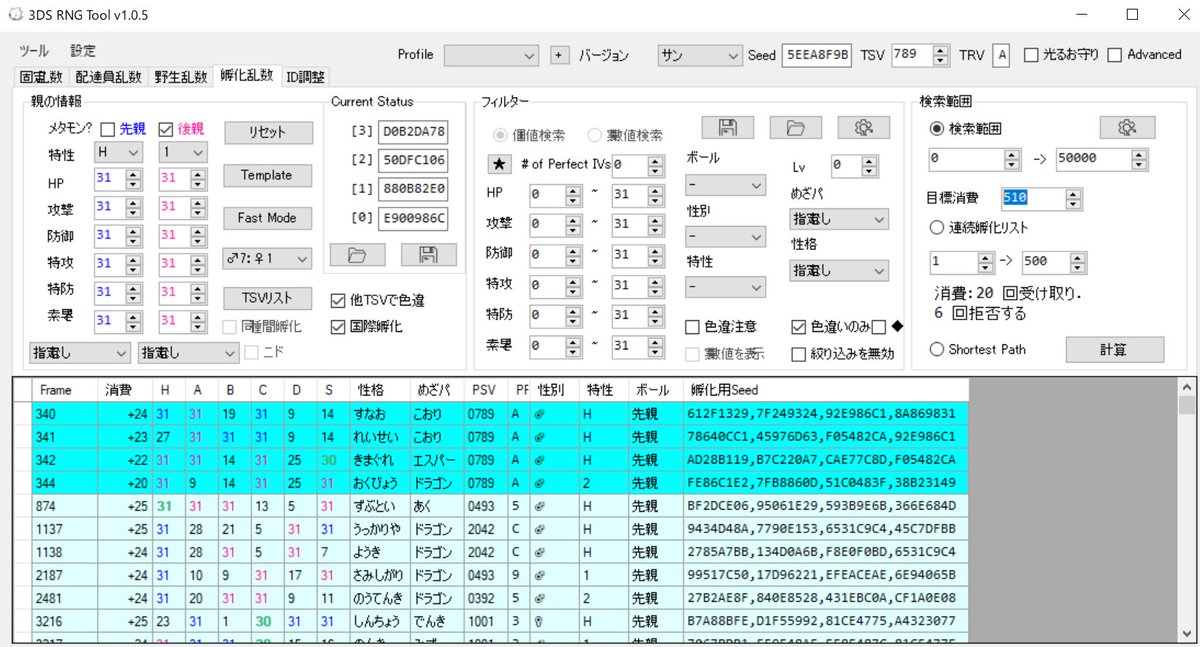
Task: Save the current filter settings
Action: 727,127
